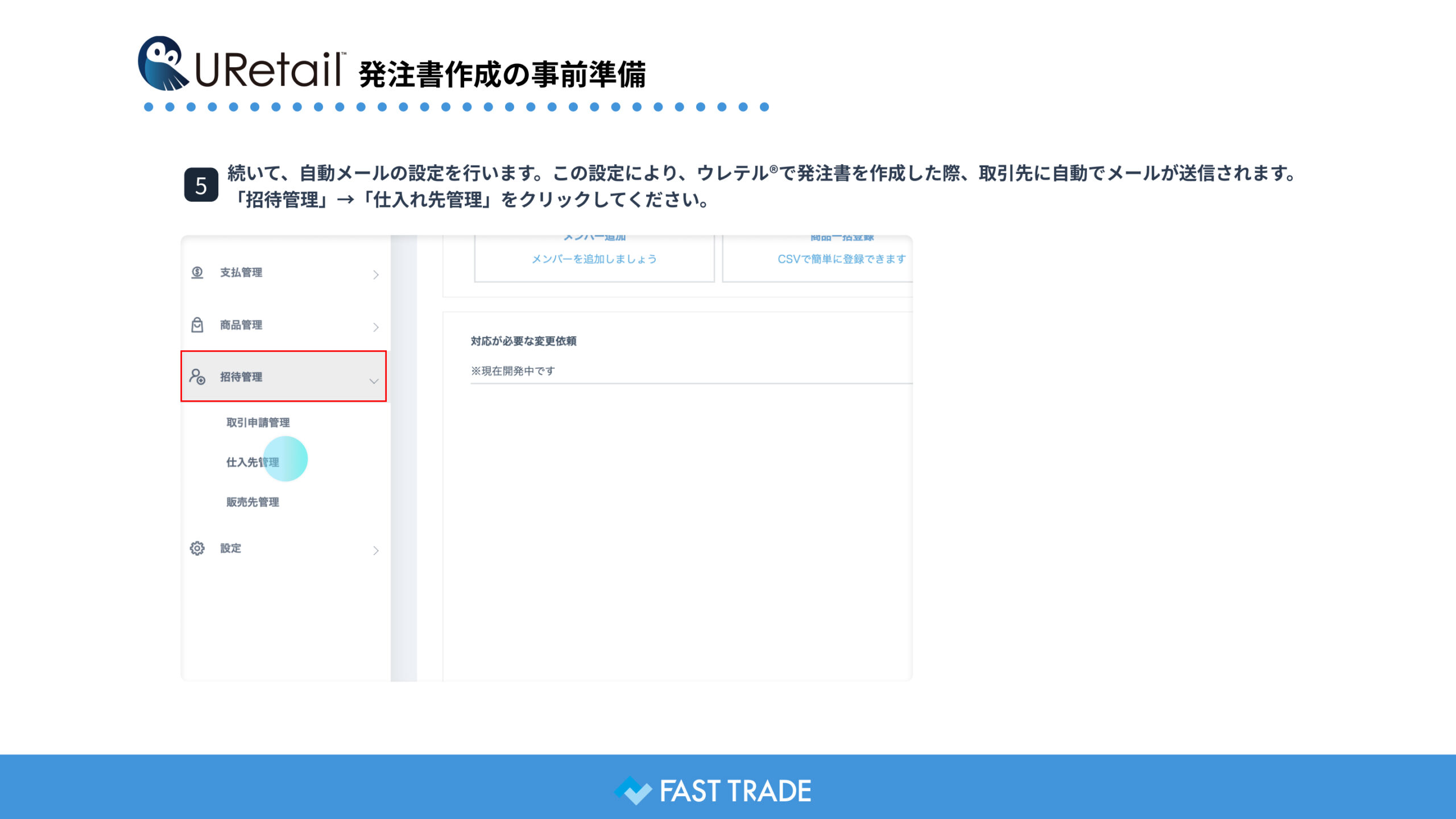Screen dimensions: 1456x819
Task: Click the step 5 number badge
Action: click(x=201, y=185)
